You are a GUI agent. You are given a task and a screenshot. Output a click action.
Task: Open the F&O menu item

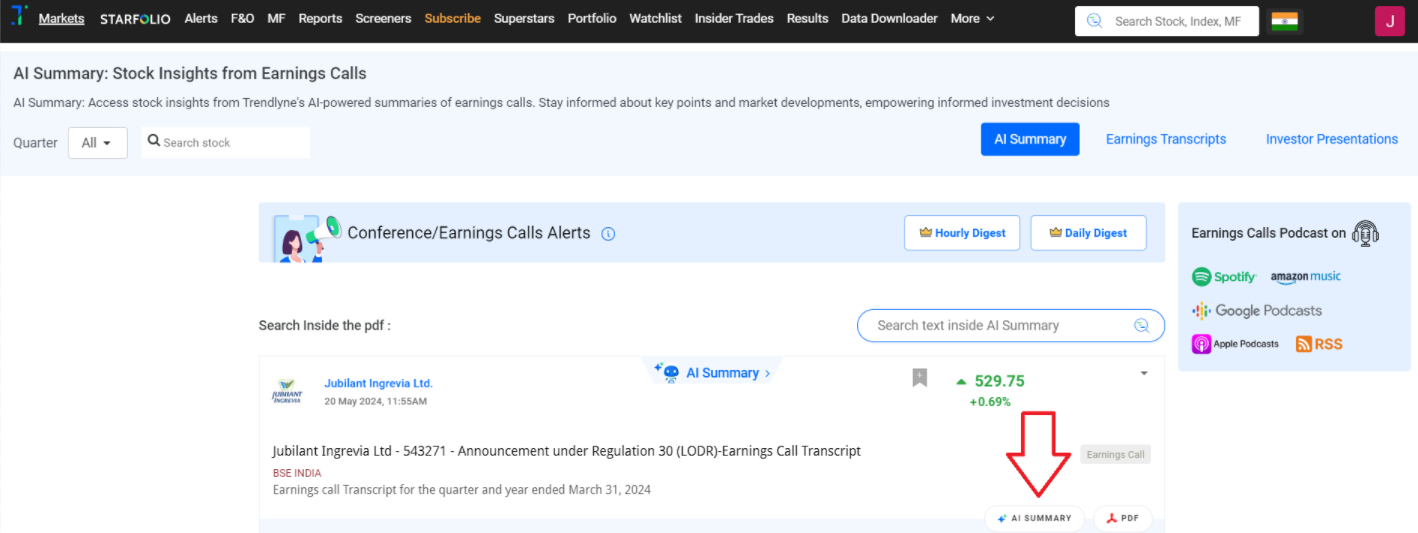(242, 18)
